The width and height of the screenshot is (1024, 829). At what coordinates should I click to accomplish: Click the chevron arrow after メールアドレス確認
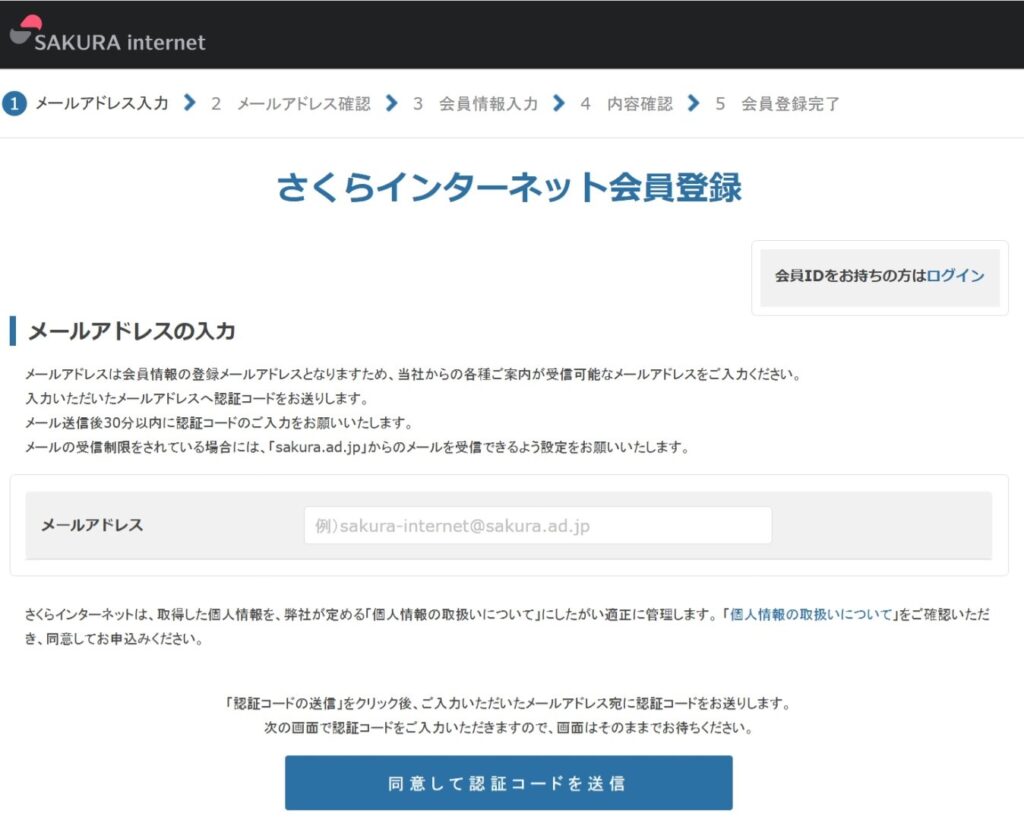click(391, 104)
